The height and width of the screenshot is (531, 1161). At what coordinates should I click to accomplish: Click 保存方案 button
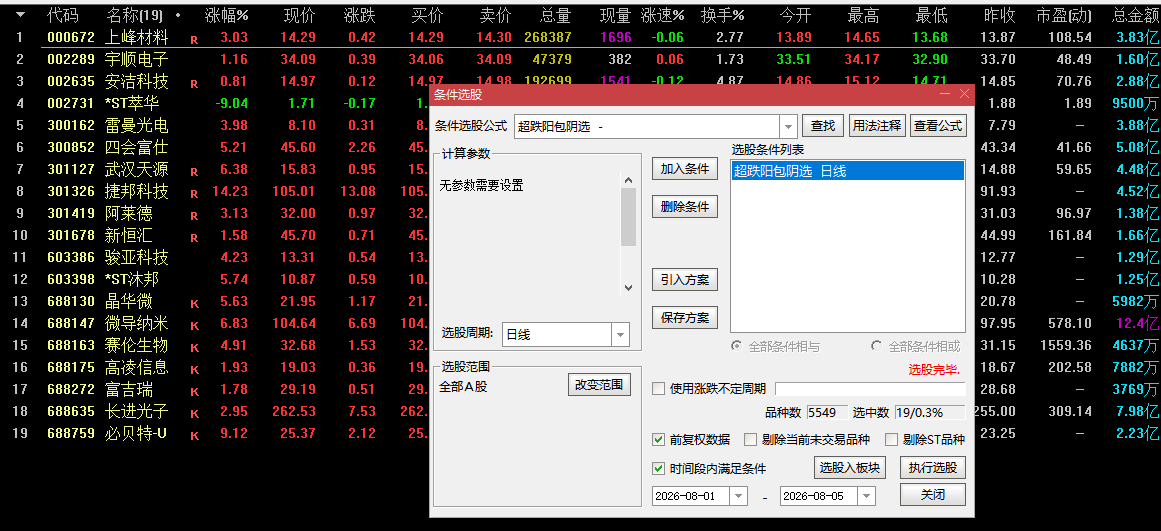pyautogui.click(x=685, y=318)
